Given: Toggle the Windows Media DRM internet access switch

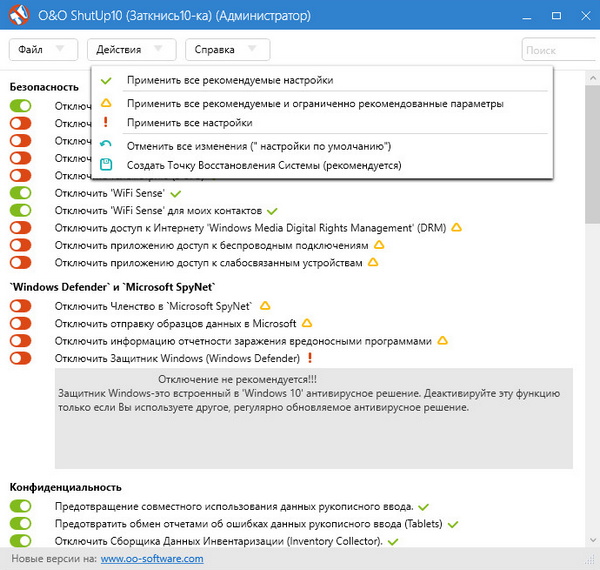Looking at the screenshot, I should pos(21,228).
